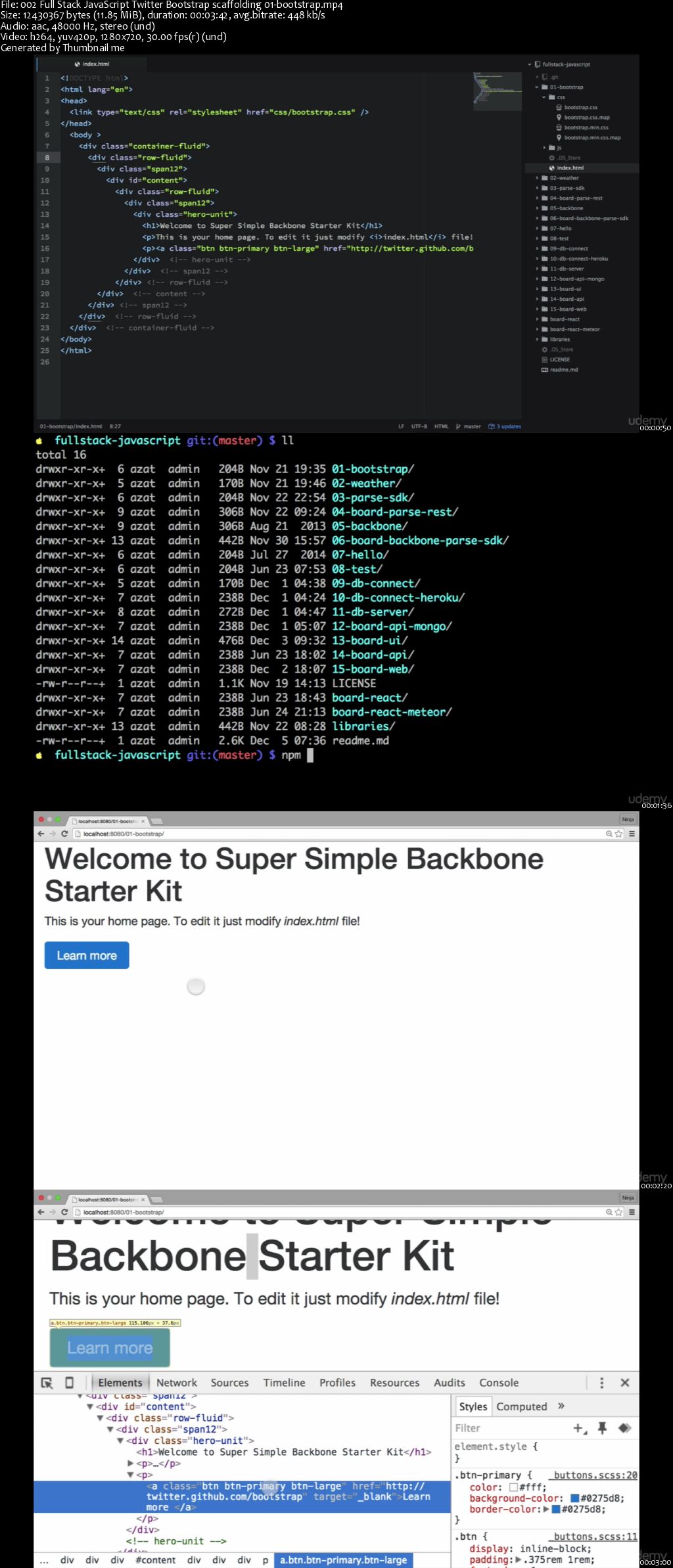Click the address bar in the upper Chrome window
This screenshot has width=673, height=1568.
tap(338, 834)
